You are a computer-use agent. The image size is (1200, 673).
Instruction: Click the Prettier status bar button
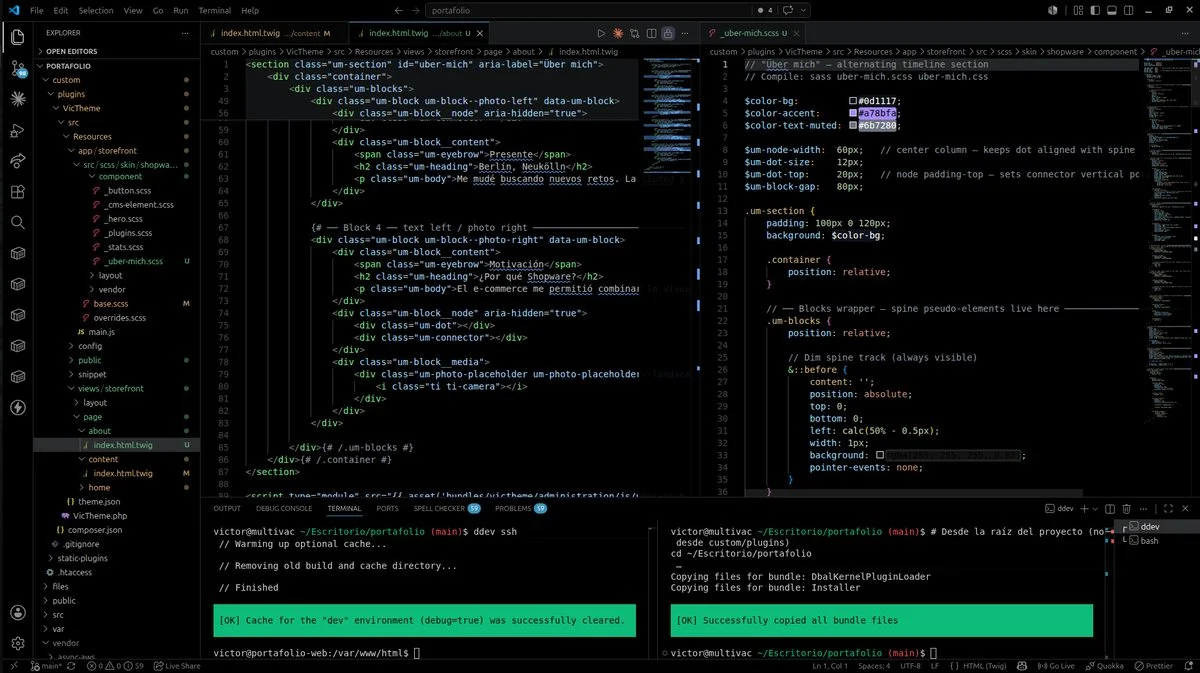click(1154, 665)
